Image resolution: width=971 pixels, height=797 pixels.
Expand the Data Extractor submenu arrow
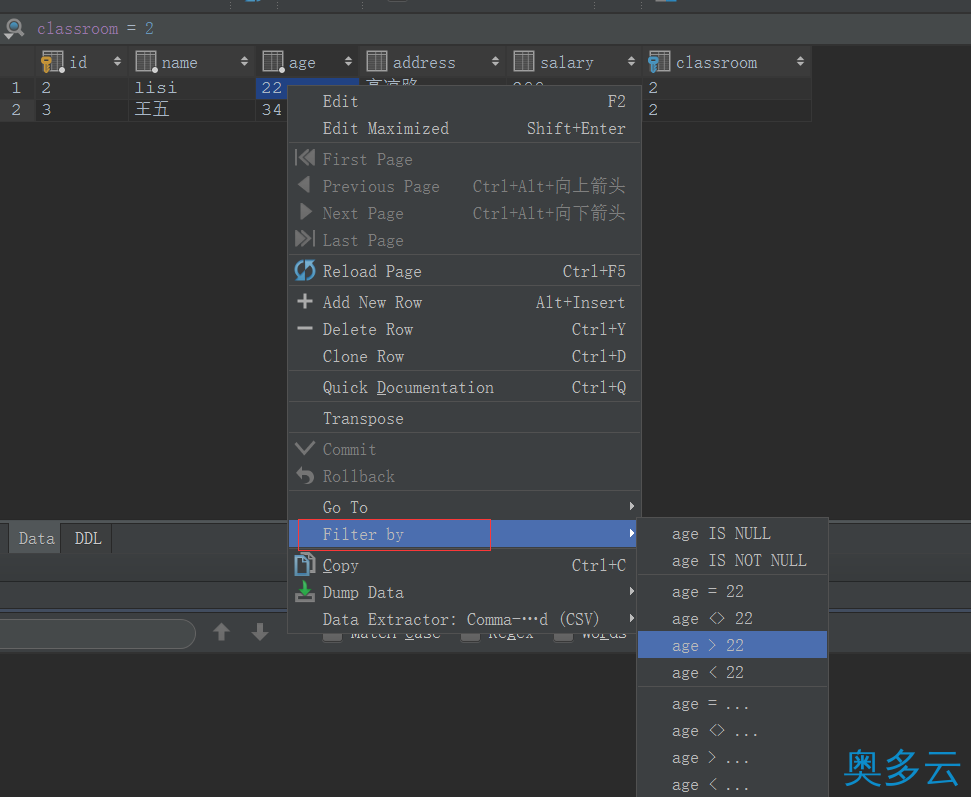pos(631,619)
